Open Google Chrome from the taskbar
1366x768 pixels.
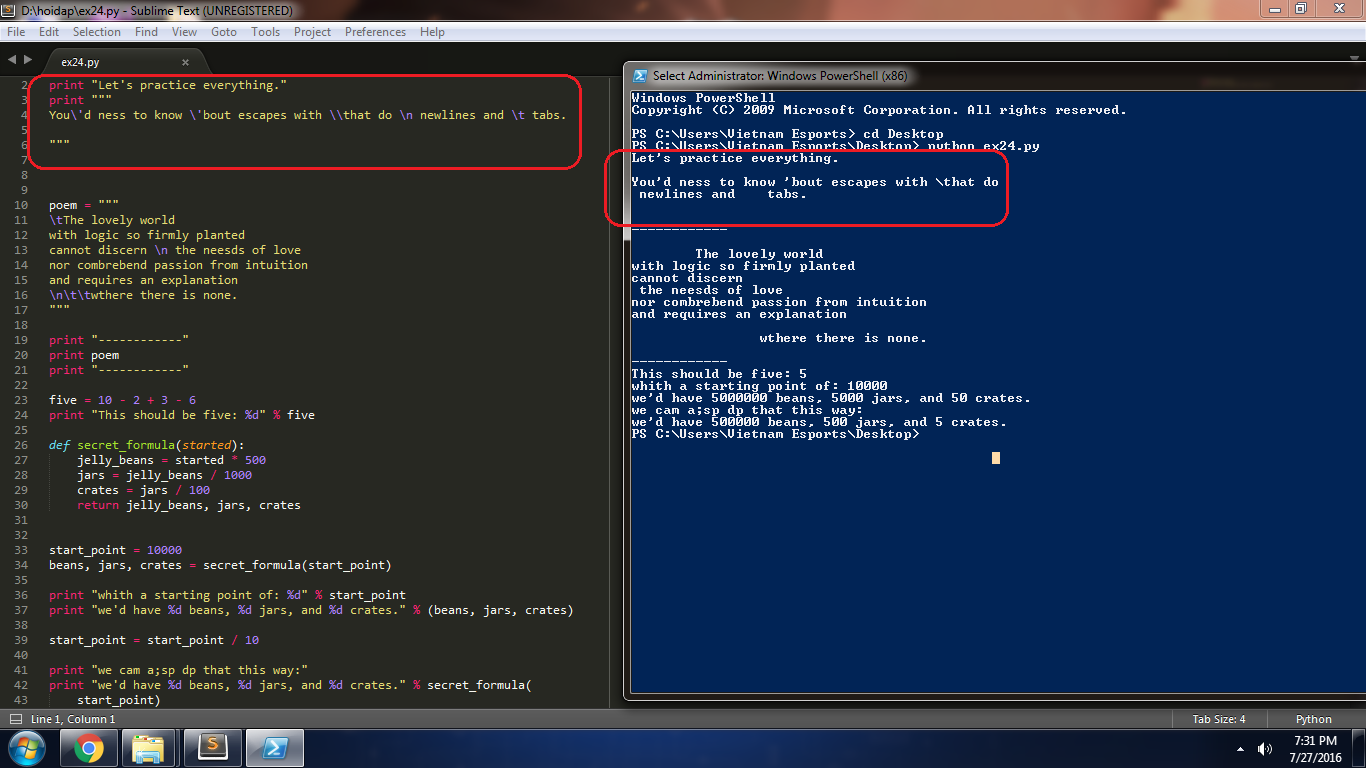[88, 748]
